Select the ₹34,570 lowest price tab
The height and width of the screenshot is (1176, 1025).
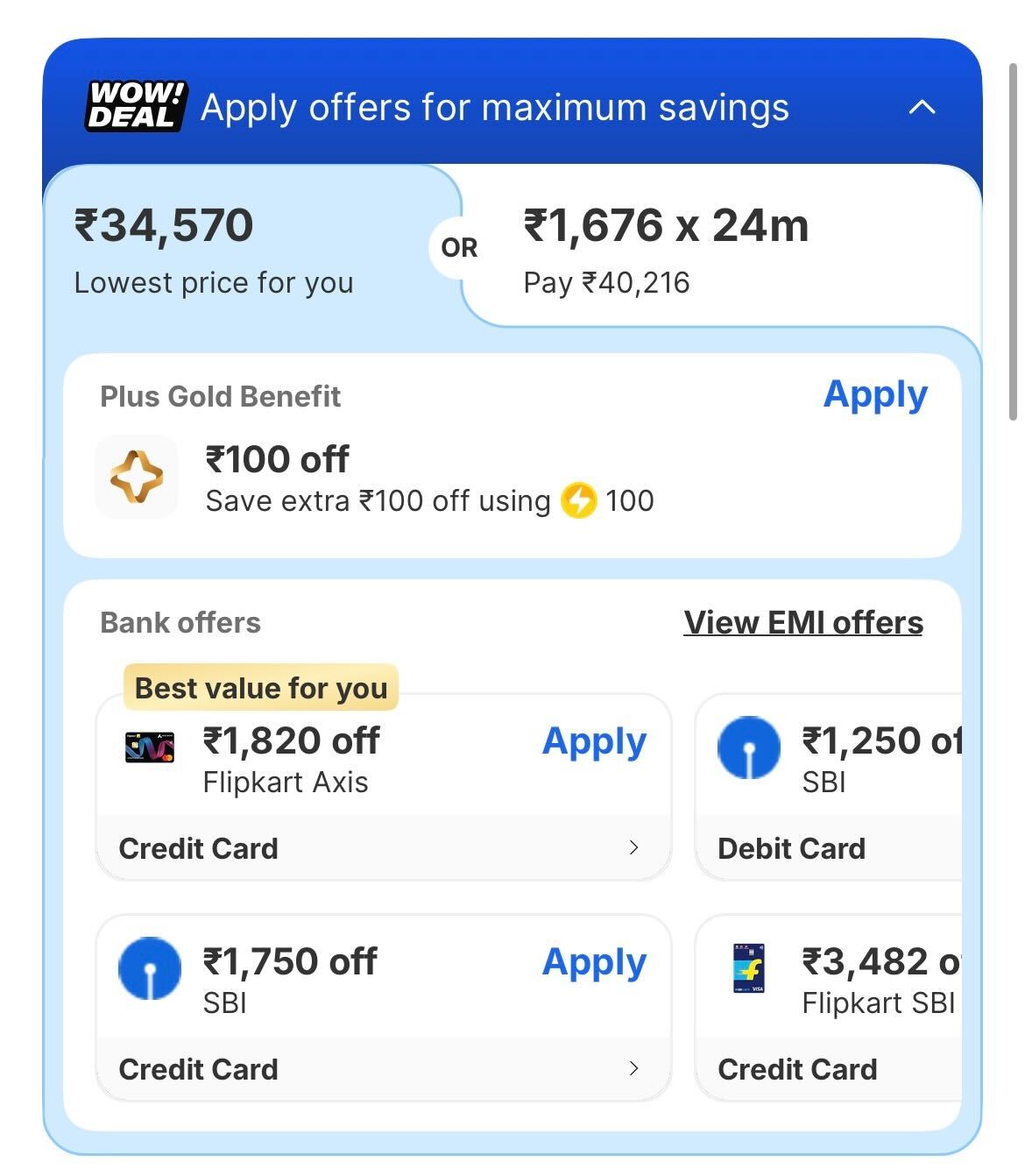click(215, 247)
